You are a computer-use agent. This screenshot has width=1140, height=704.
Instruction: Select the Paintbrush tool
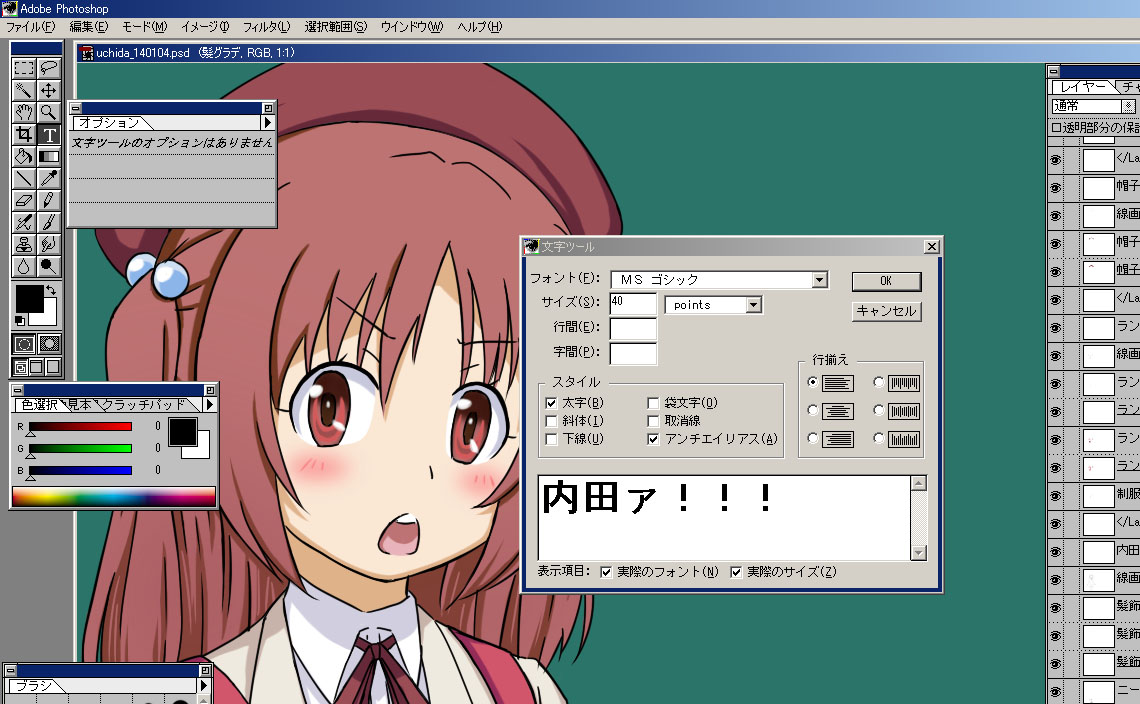point(49,222)
